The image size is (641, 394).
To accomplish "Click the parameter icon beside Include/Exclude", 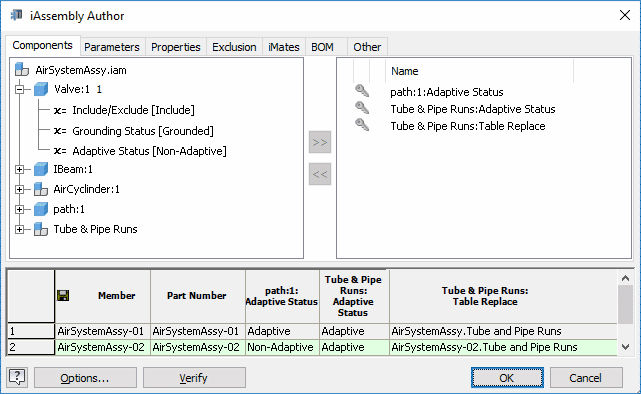I will click(60, 110).
